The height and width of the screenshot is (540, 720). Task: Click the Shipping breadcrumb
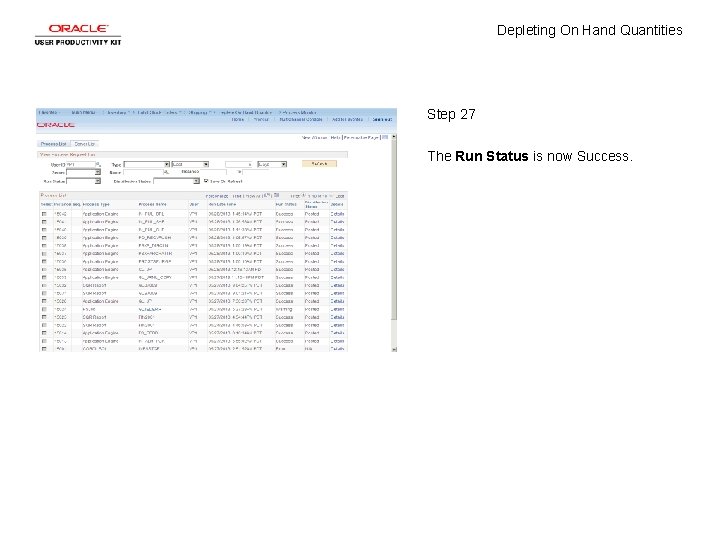tap(198, 112)
